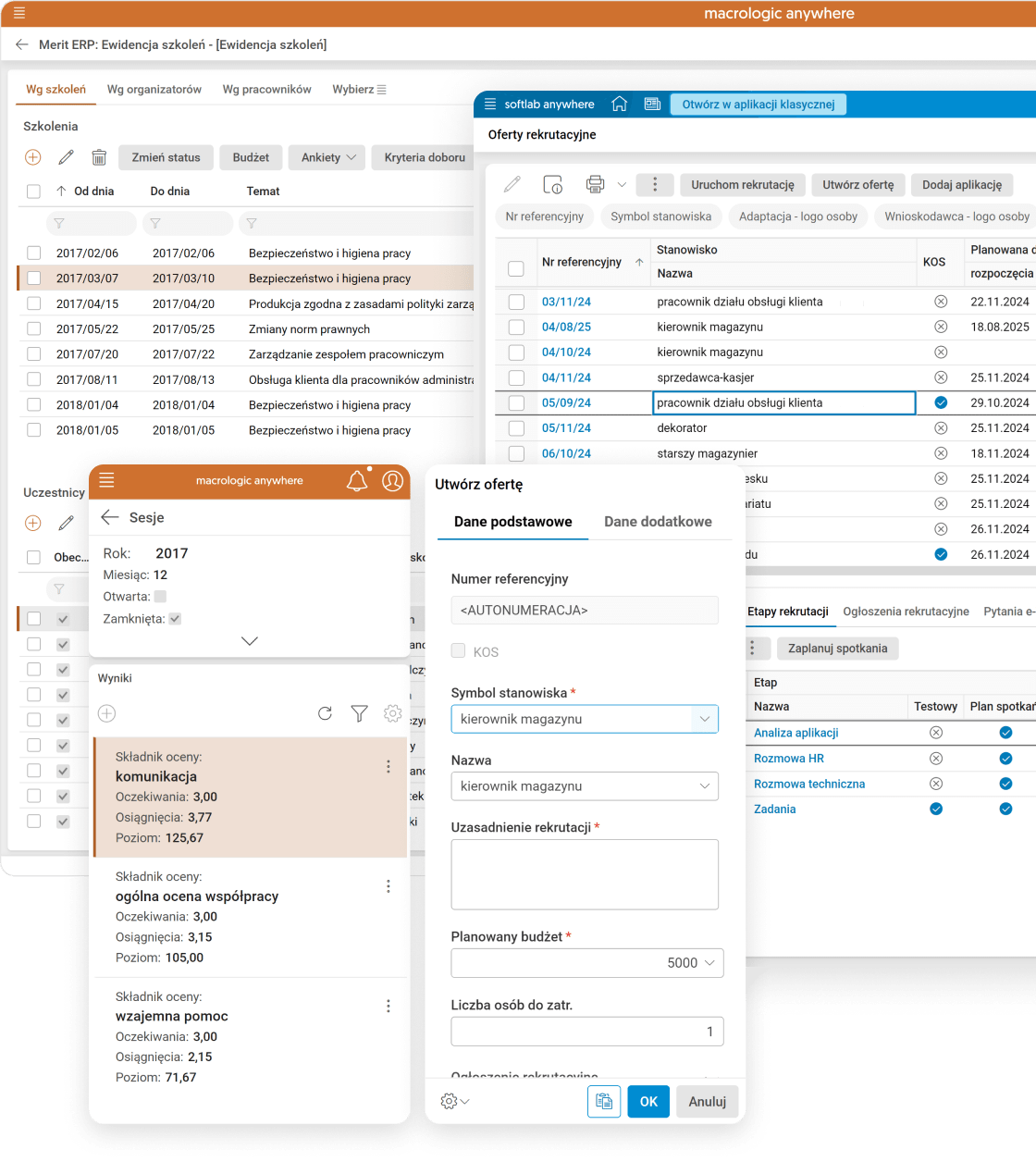This screenshot has width=1036, height=1162.
Task: Switch to the Dane dodatkowe tab
Action: tap(658, 522)
